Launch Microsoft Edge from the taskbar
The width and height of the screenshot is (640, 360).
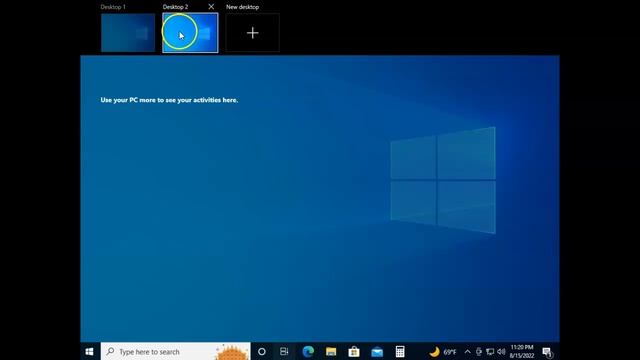[x=308, y=351]
